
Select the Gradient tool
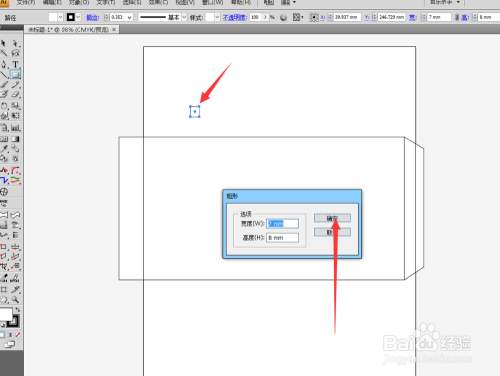pos(15,139)
